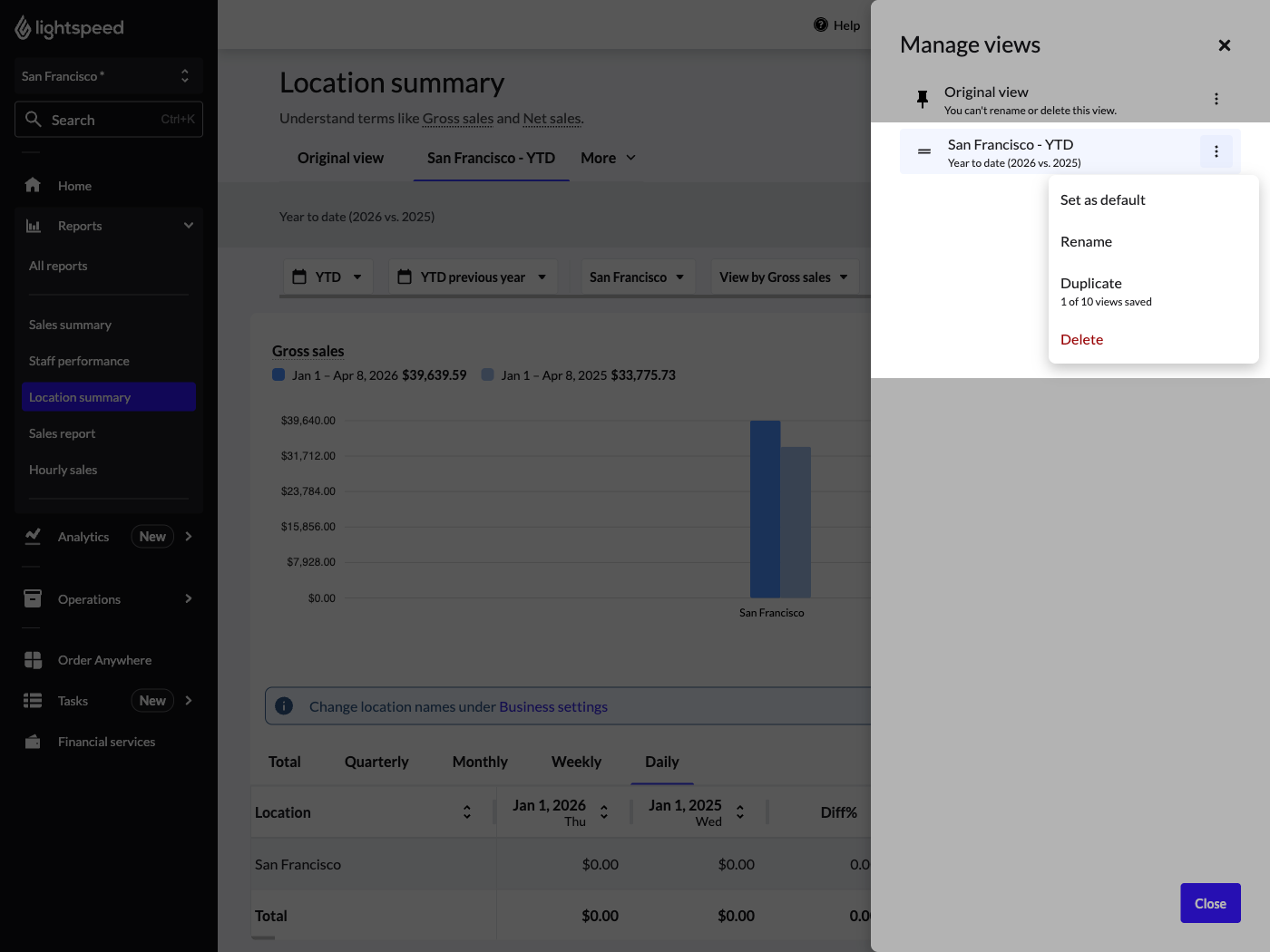Image resolution: width=1270 pixels, height=952 pixels.
Task: Open the YTD date range dropdown
Action: [x=327, y=277]
